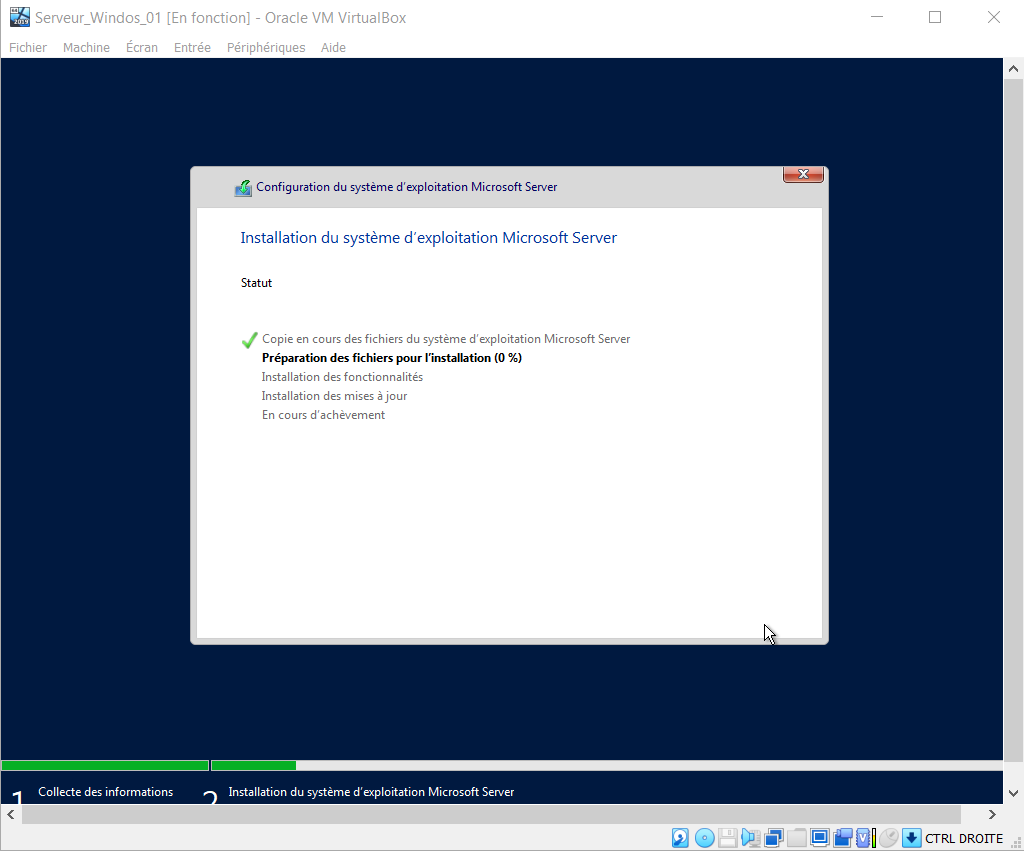Viewport: 1024px width, 851px height.
Task: Click the network adapters status icon
Action: (x=774, y=838)
